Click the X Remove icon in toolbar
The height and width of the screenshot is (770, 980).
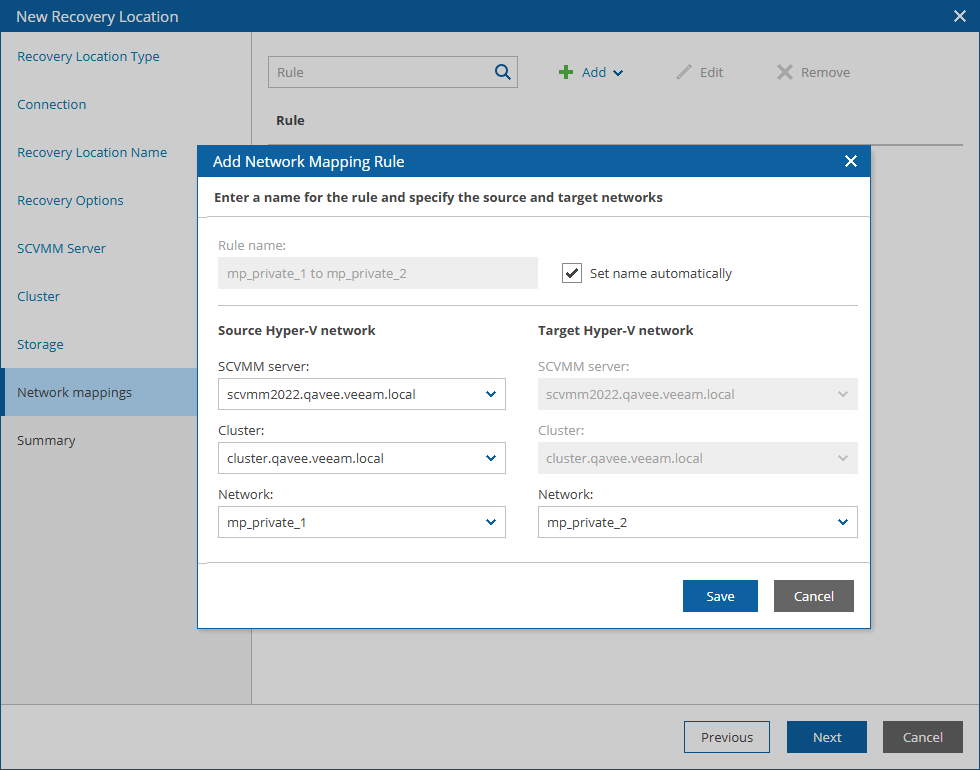785,72
